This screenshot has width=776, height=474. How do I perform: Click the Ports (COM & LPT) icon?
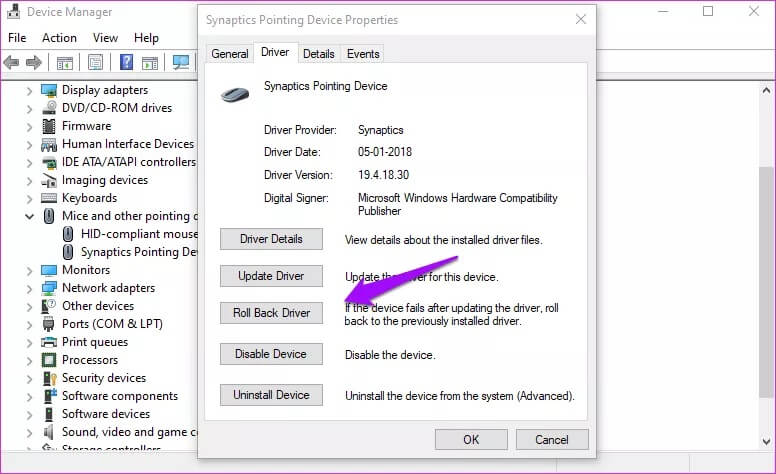[48, 325]
